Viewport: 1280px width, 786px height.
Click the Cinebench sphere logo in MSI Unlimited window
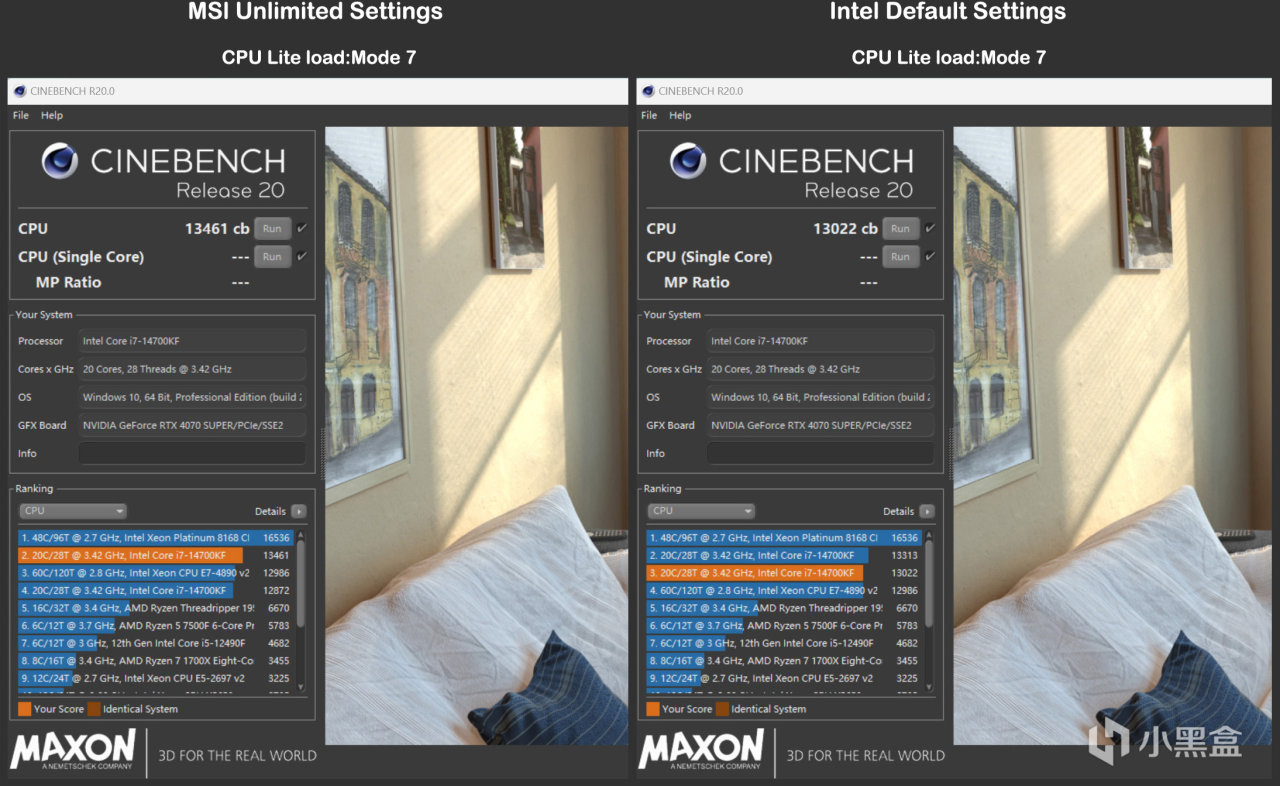tap(60, 161)
